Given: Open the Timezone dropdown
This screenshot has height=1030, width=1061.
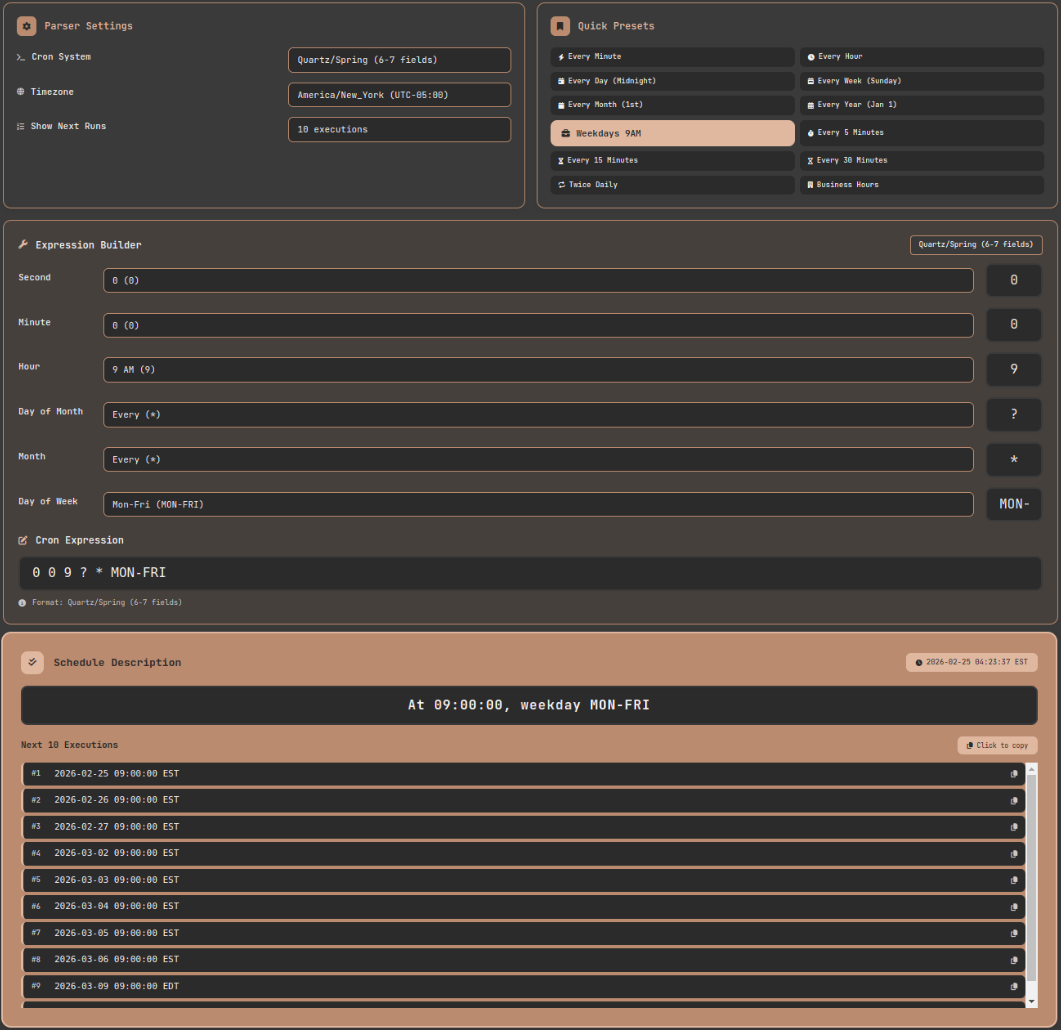Looking at the screenshot, I should (399, 94).
